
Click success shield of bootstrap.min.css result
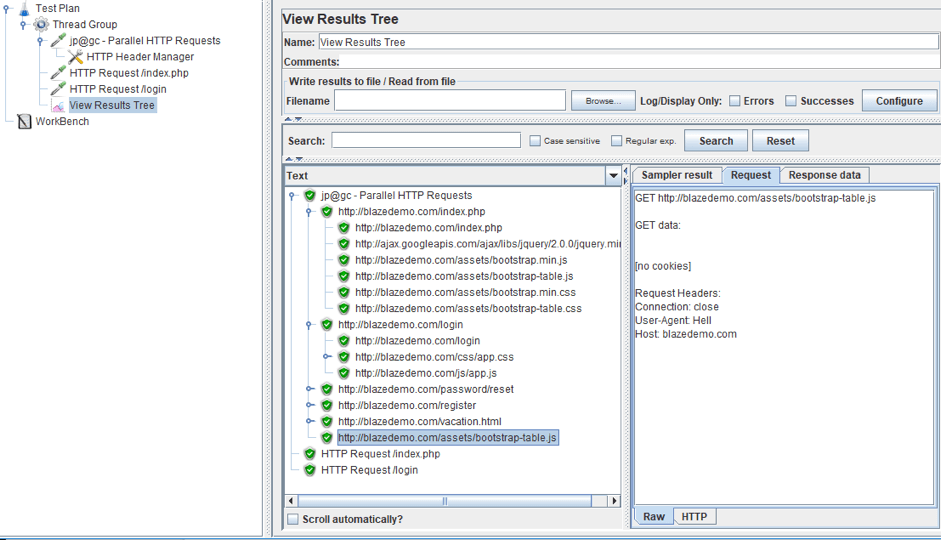(344, 293)
